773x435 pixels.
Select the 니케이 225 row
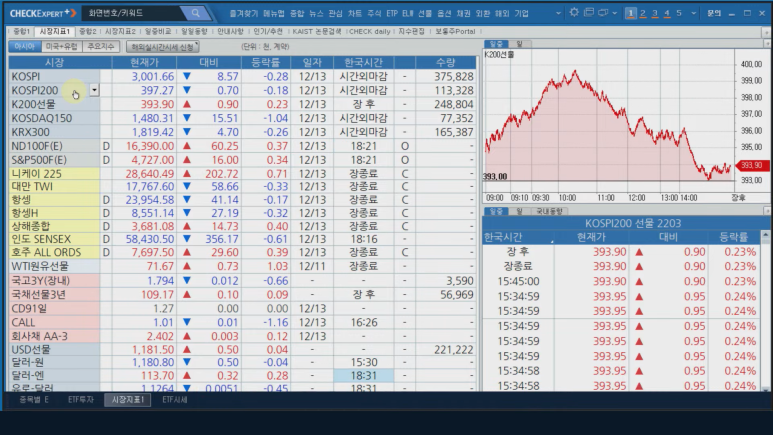pyautogui.click(x=243, y=174)
